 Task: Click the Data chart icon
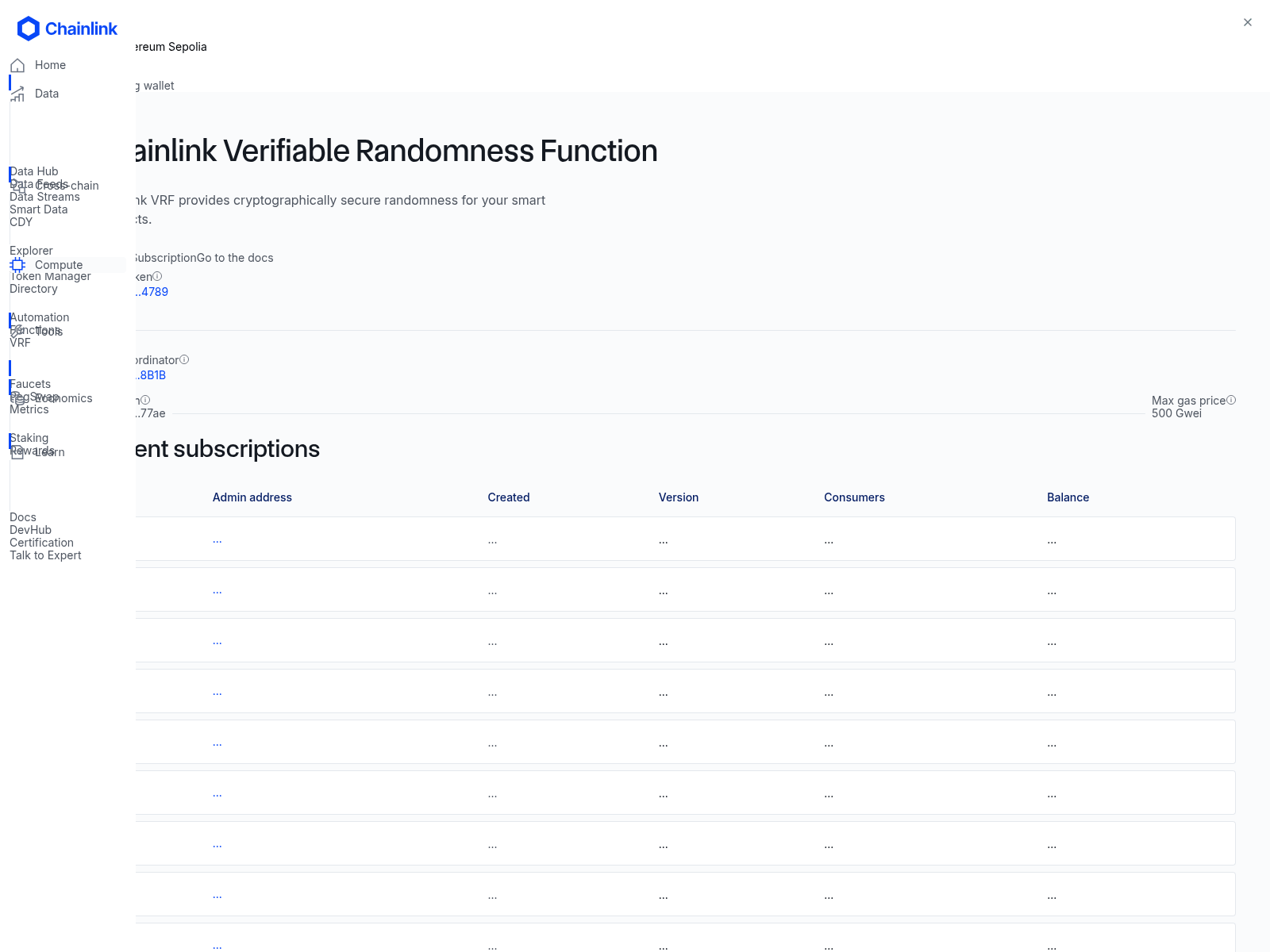[x=17, y=94]
